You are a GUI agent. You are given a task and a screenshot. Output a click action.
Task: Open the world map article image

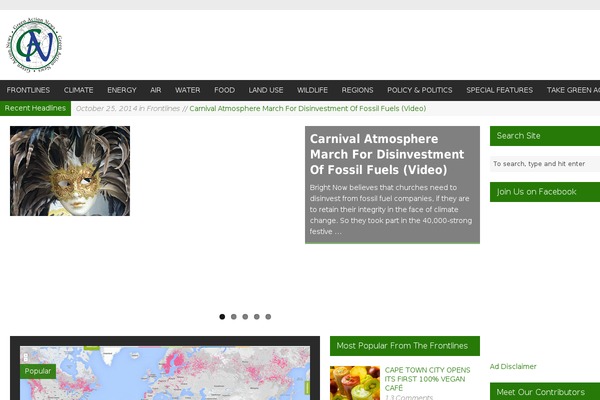pyautogui.click(x=165, y=373)
